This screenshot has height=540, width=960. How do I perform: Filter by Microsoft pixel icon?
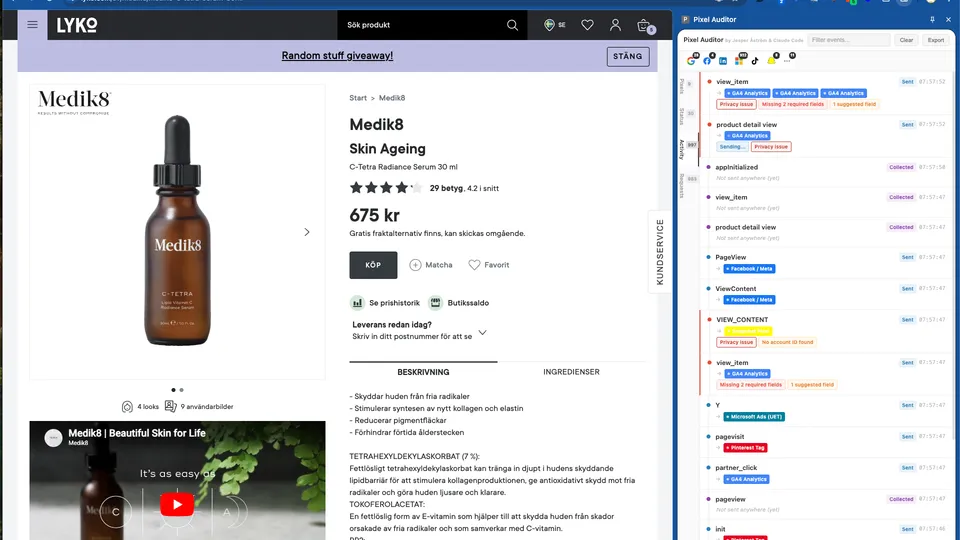740,60
